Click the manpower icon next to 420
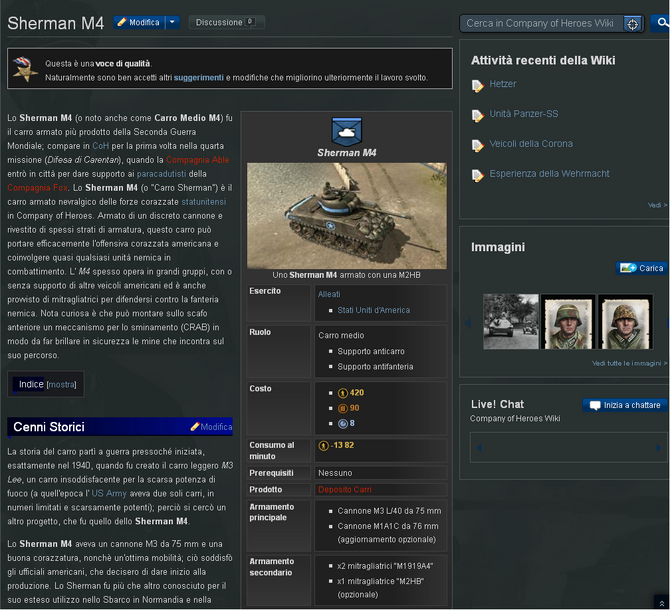Viewport: 670px width, 610px height. click(343, 393)
